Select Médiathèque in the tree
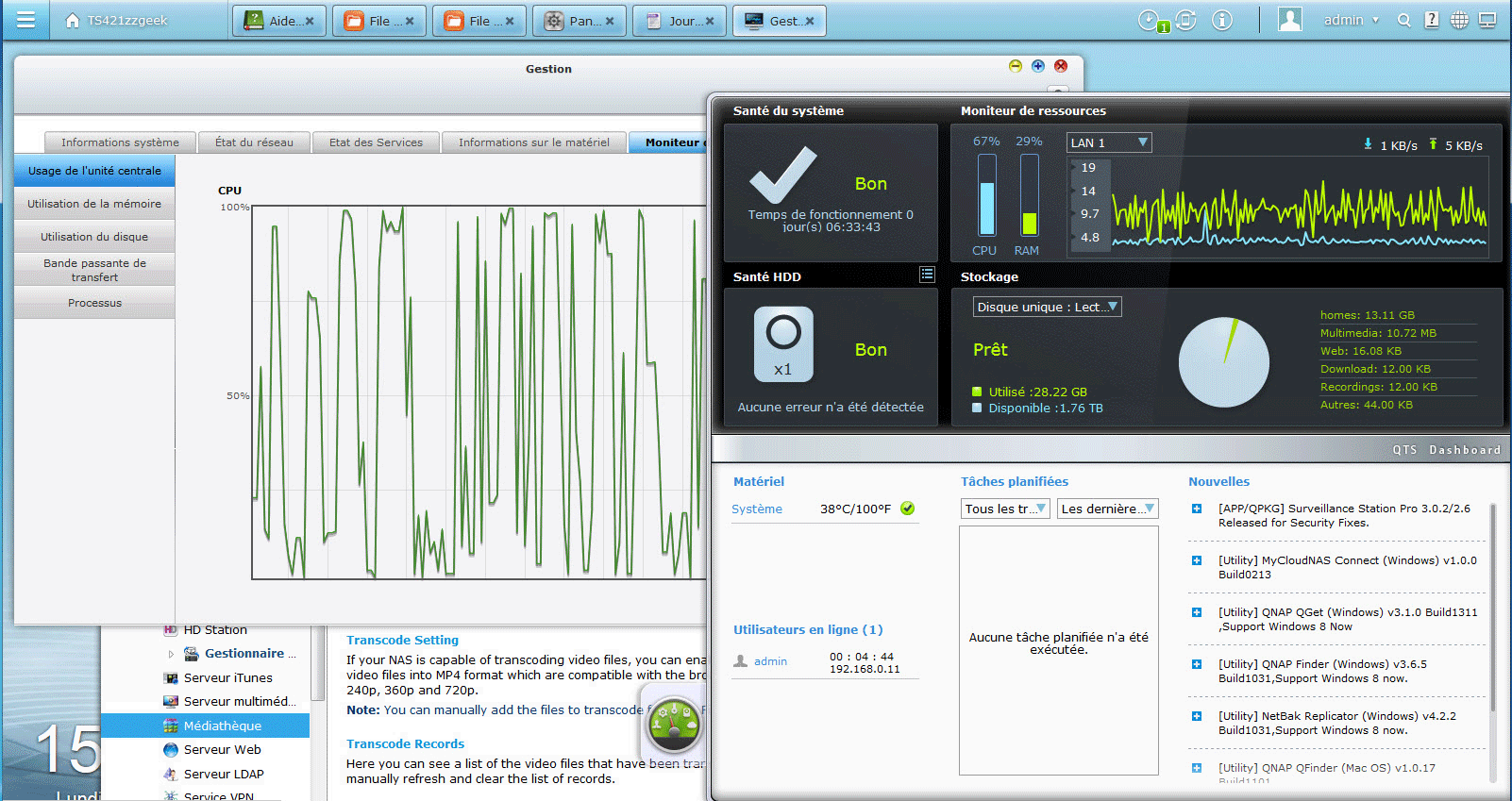1512x801 pixels. [x=205, y=726]
